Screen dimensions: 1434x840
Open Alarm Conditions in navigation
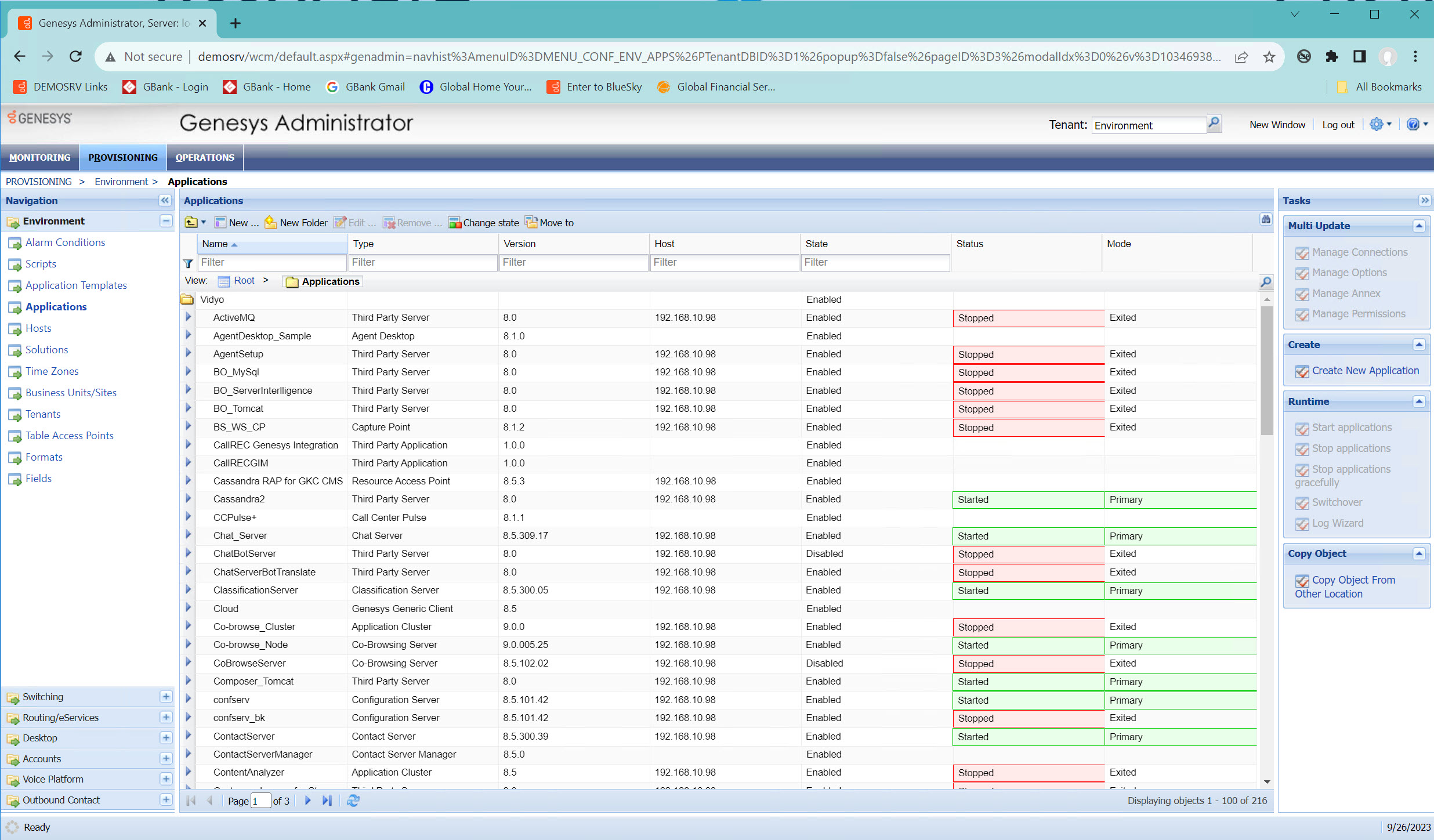[65, 242]
